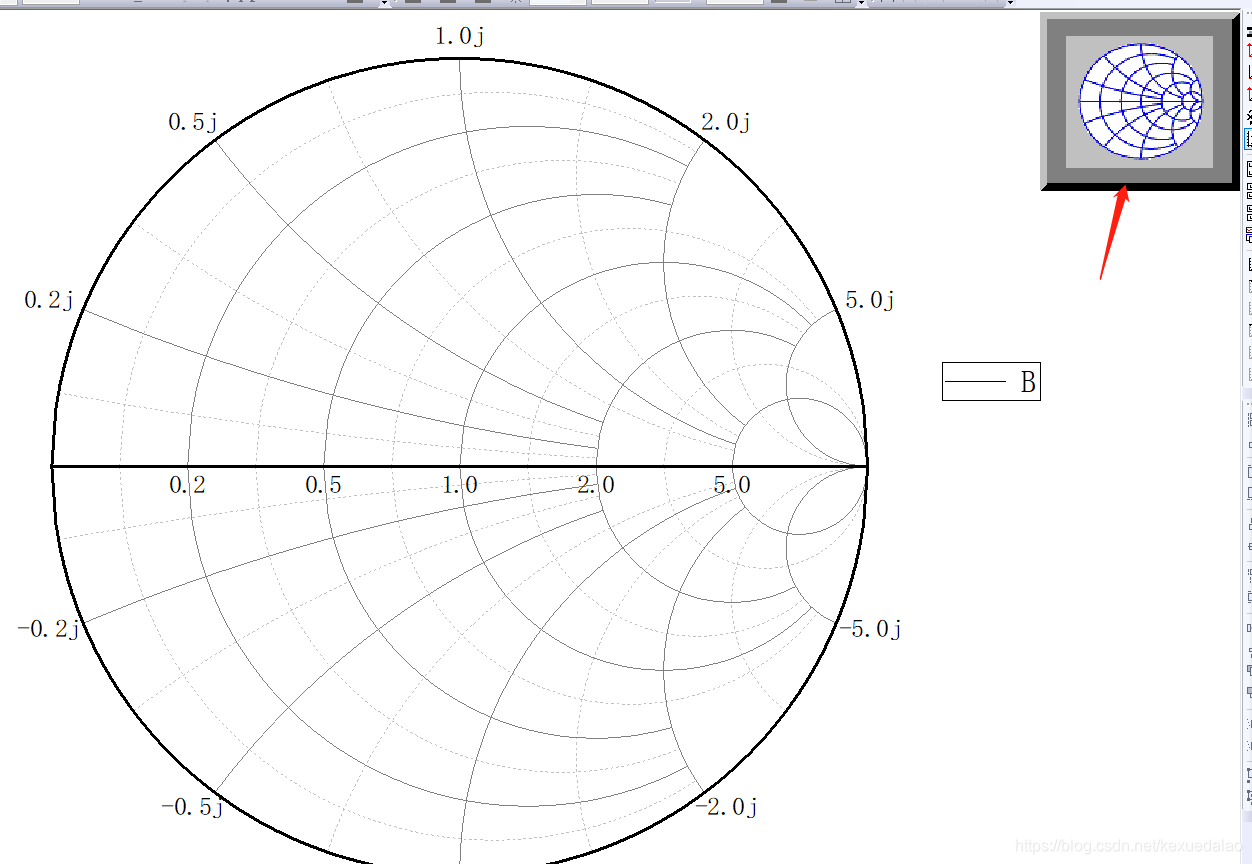Select the horizontal-axis 0.5 resistance label
The width and height of the screenshot is (1252, 864).
click(x=323, y=485)
